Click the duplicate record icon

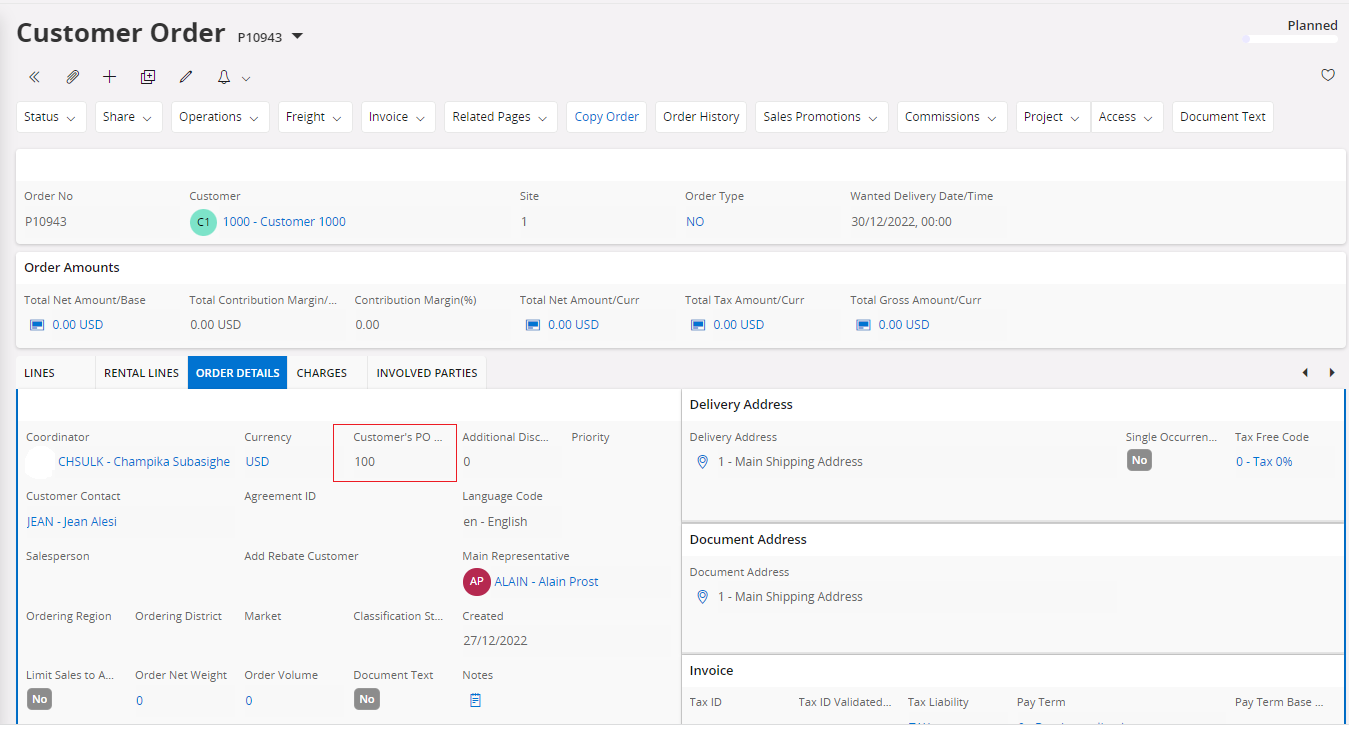click(148, 77)
